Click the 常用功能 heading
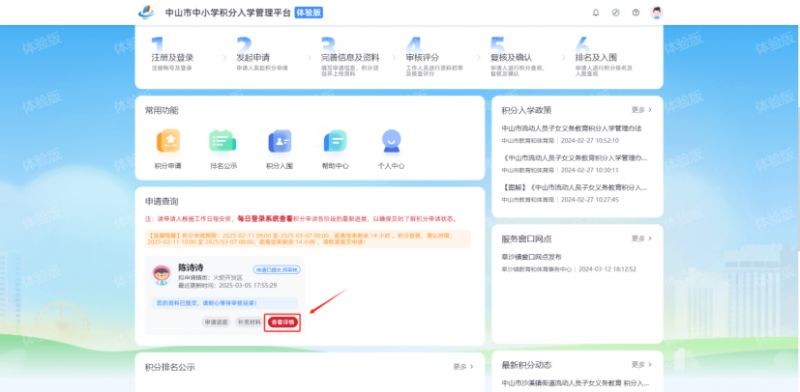 tap(162, 110)
